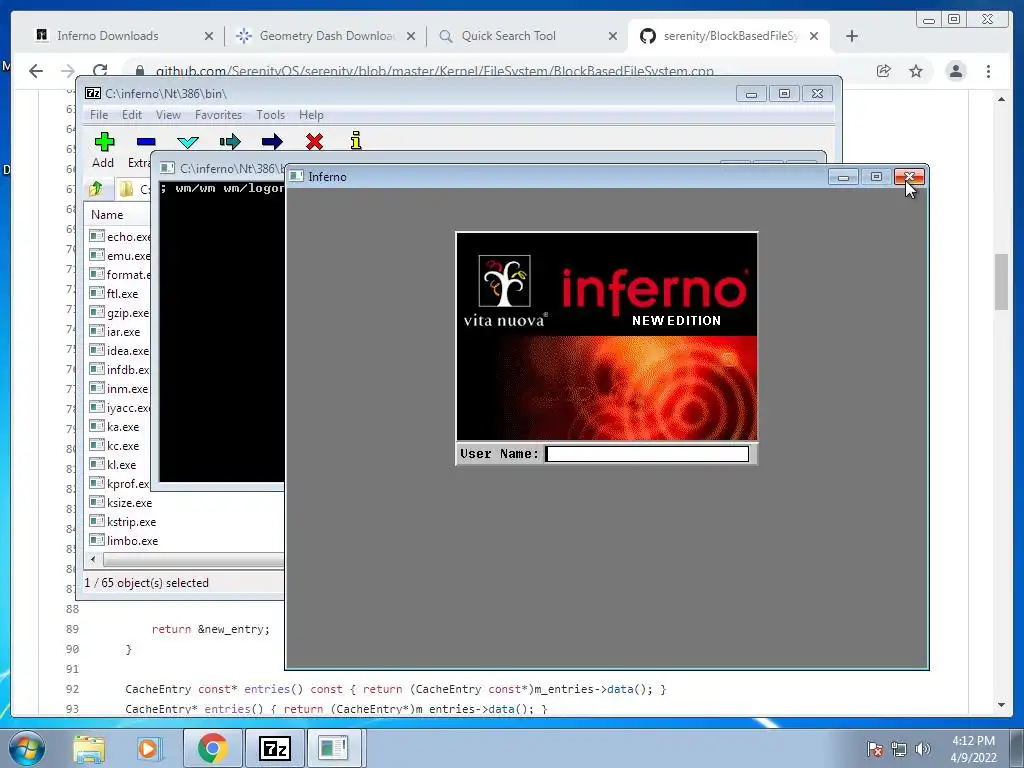Open Tools menu in 7-Zip
The image size is (1024, 768).
point(270,115)
